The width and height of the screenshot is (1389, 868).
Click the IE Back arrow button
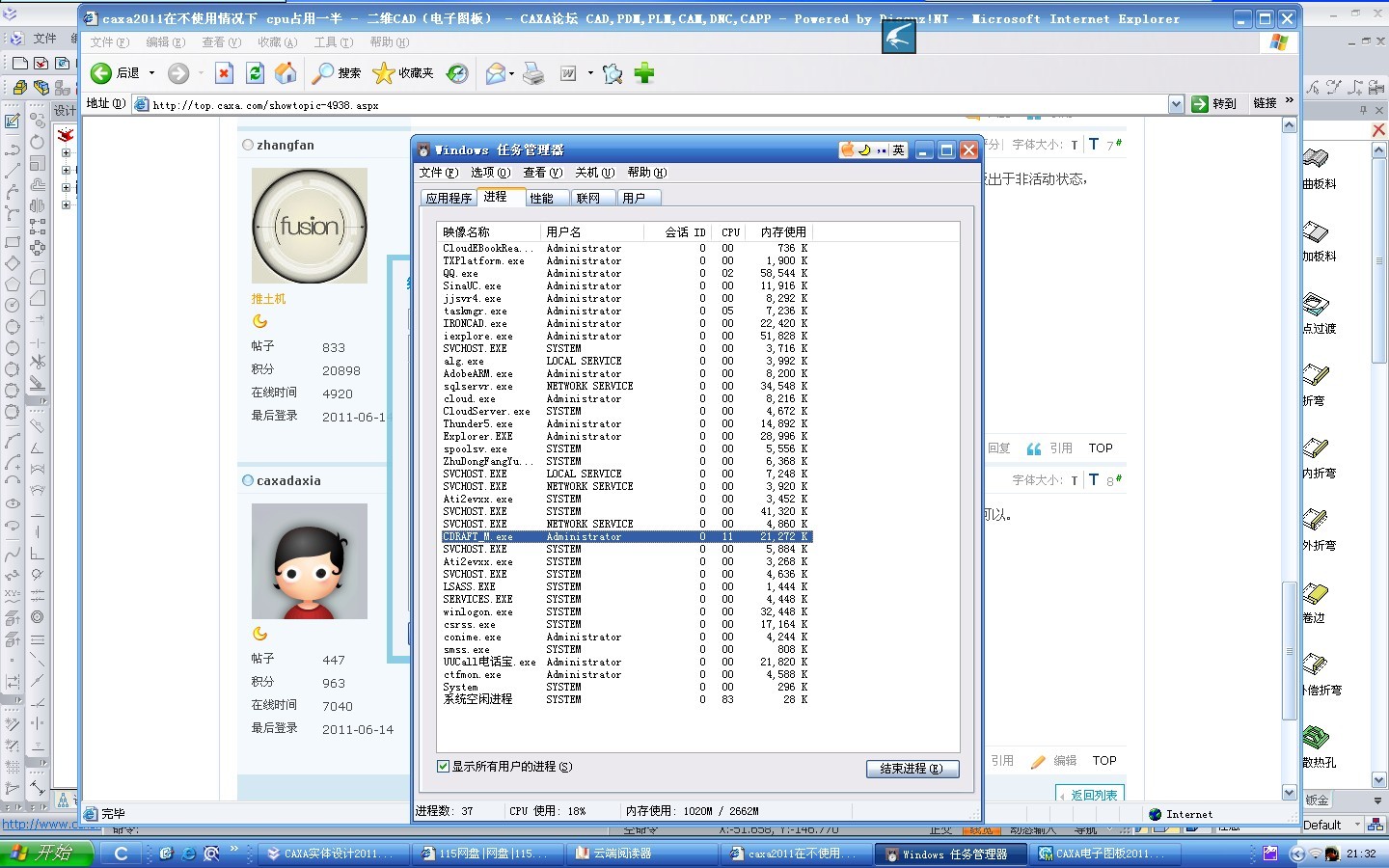tap(101, 73)
